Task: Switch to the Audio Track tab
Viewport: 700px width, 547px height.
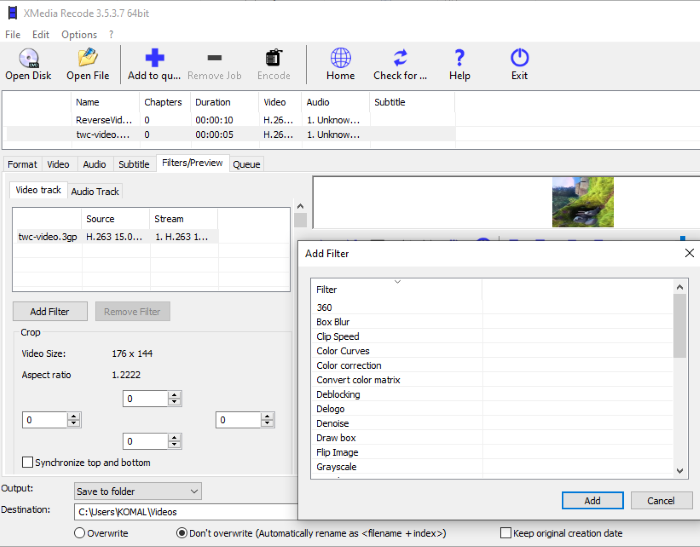Action: (x=95, y=191)
